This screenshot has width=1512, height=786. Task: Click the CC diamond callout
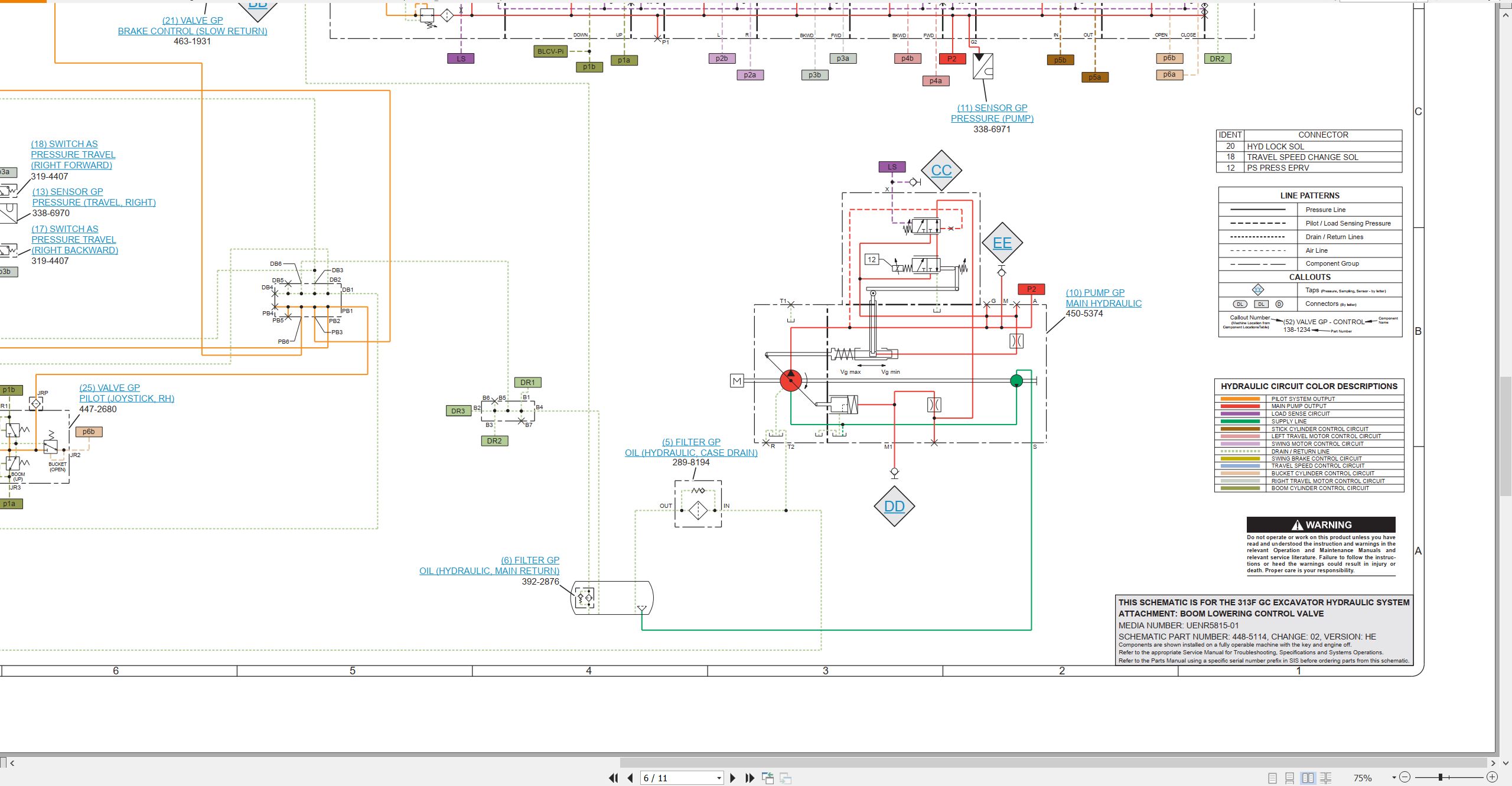pos(941,170)
